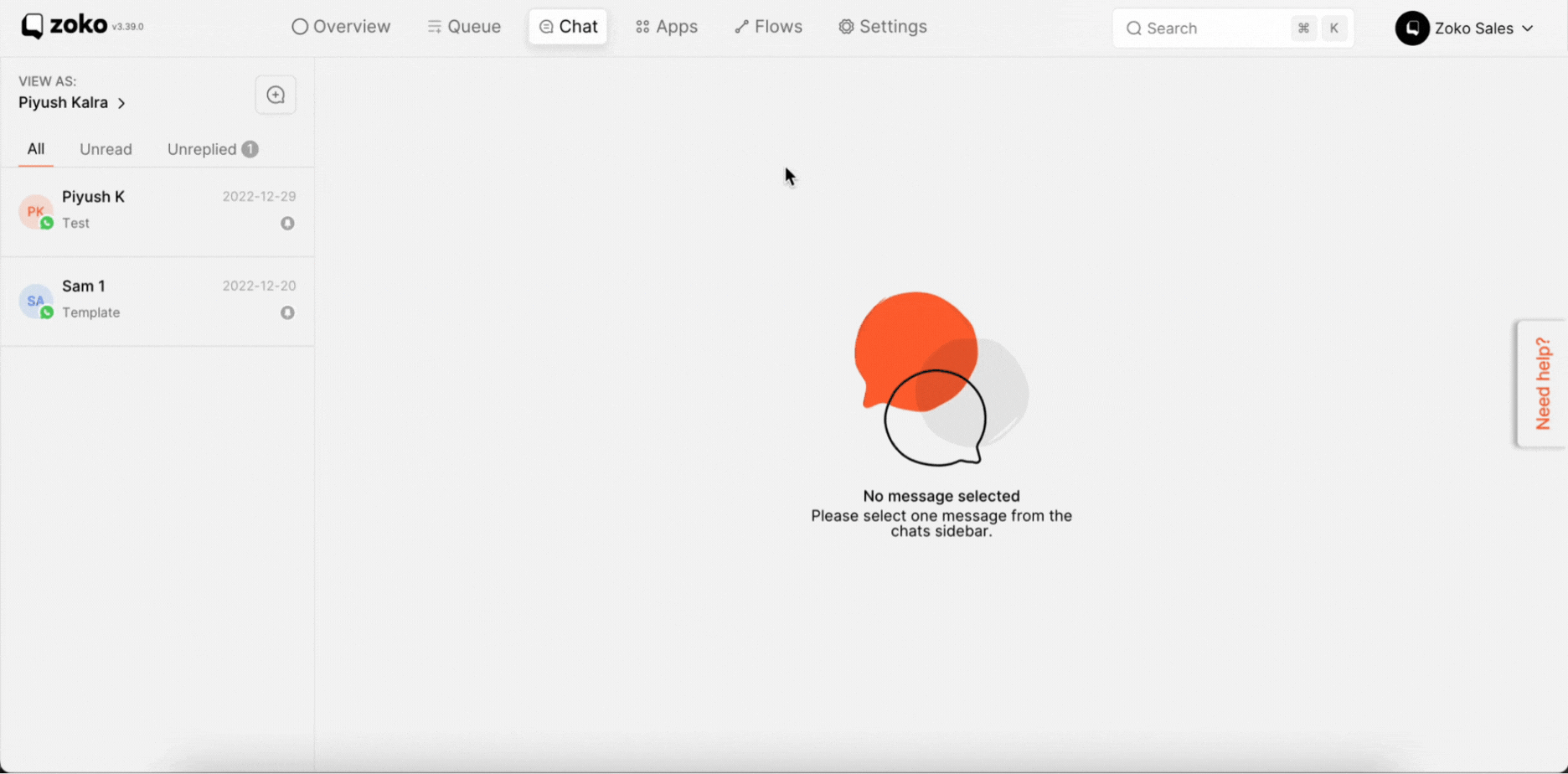The image size is (1568, 774).
Task: Click the command key shortcut badge
Action: coord(1303,28)
